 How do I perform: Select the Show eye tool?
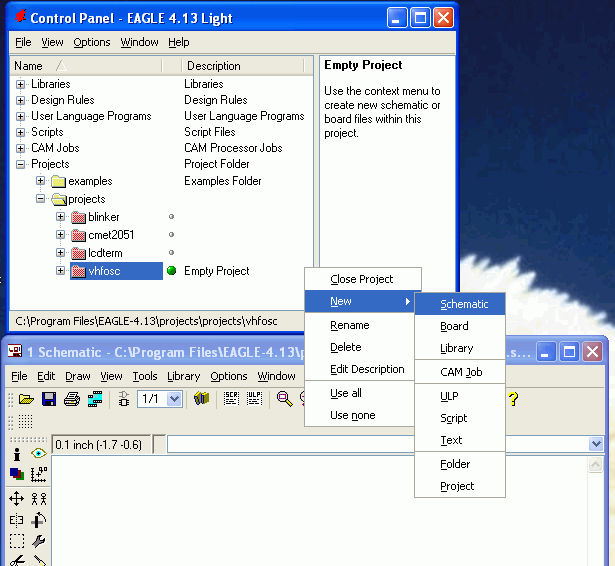pos(38,453)
